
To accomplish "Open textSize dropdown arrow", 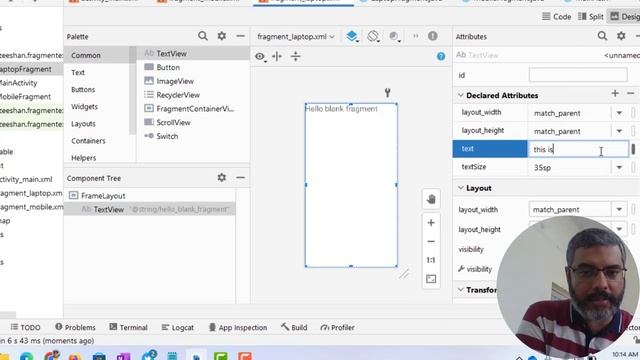I will (x=619, y=167).
